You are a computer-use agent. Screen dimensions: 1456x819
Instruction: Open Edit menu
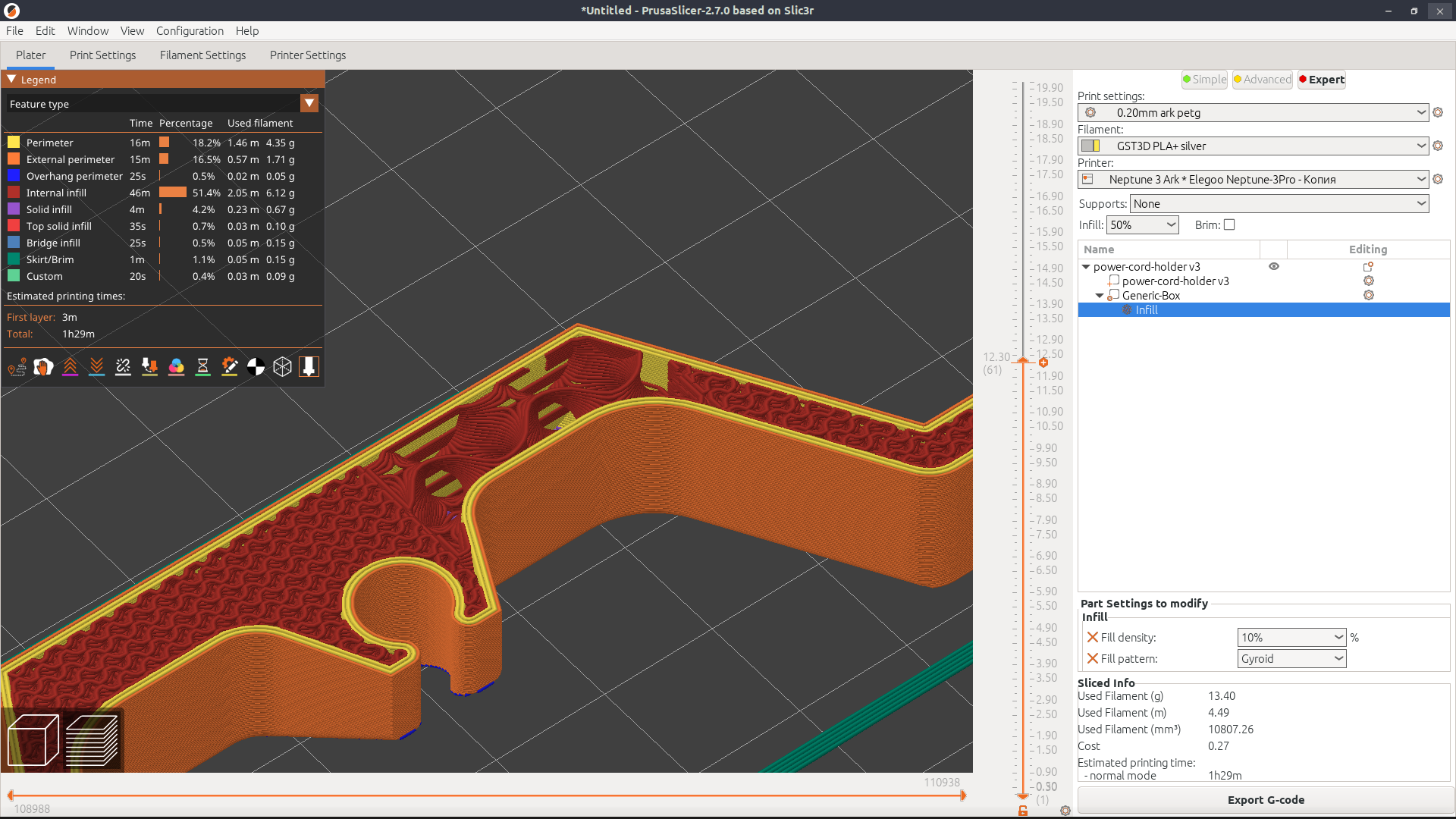coord(45,30)
